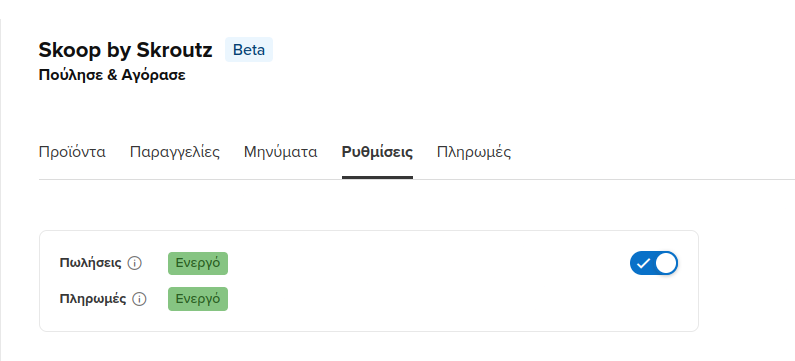The height and width of the screenshot is (361, 795).
Task: Click the dark underline below Ρυθμίσεις
Action: (377, 177)
